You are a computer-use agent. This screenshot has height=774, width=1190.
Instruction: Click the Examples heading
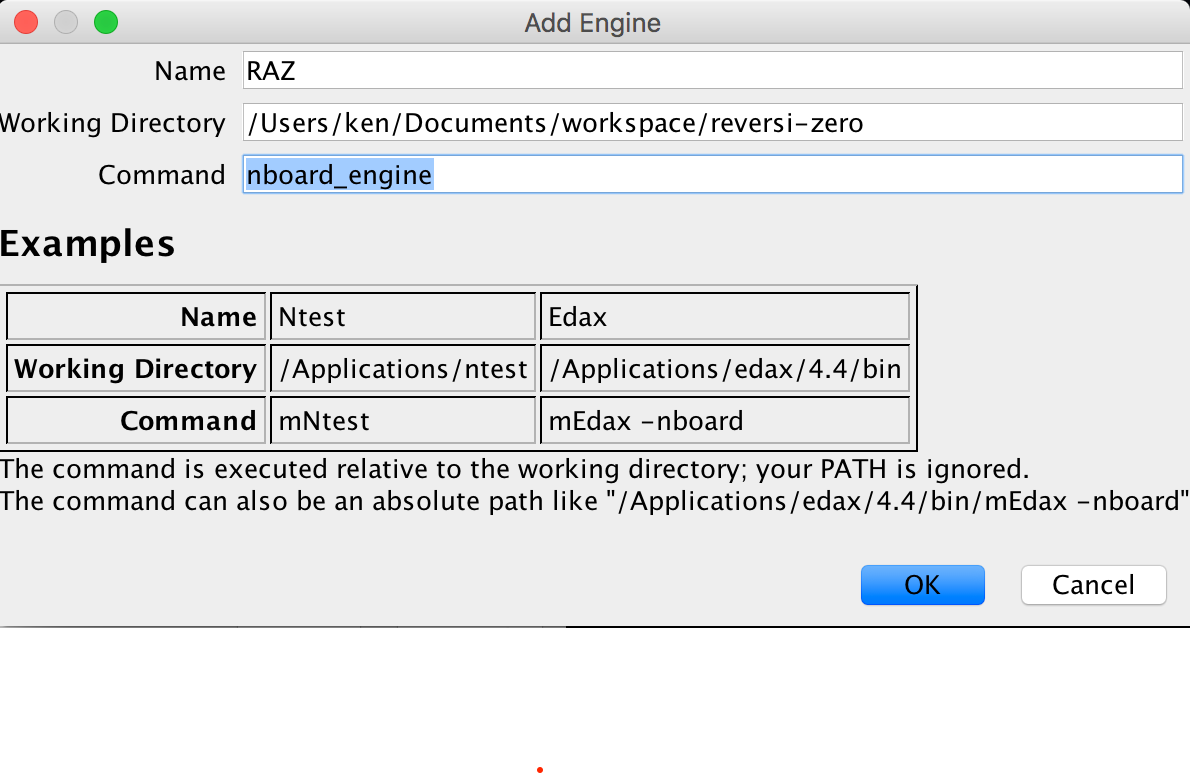pyautogui.click(x=88, y=244)
